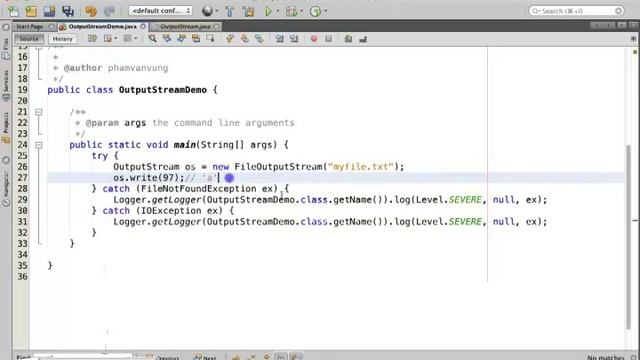Viewport: 640px width, 360px height.
Task: Click the Comment icon in the editor toolbar
Action: point(348,39)
